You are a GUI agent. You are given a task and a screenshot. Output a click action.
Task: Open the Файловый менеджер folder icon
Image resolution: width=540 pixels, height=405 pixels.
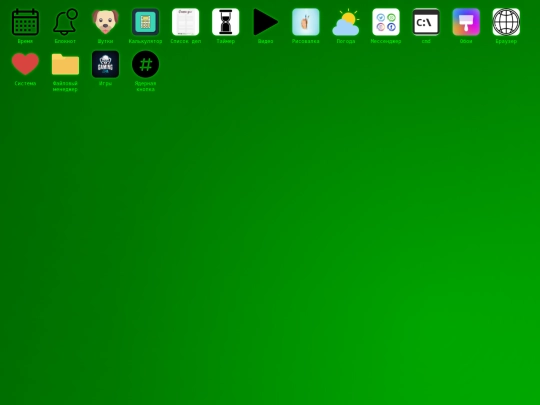tap(65, 64)
